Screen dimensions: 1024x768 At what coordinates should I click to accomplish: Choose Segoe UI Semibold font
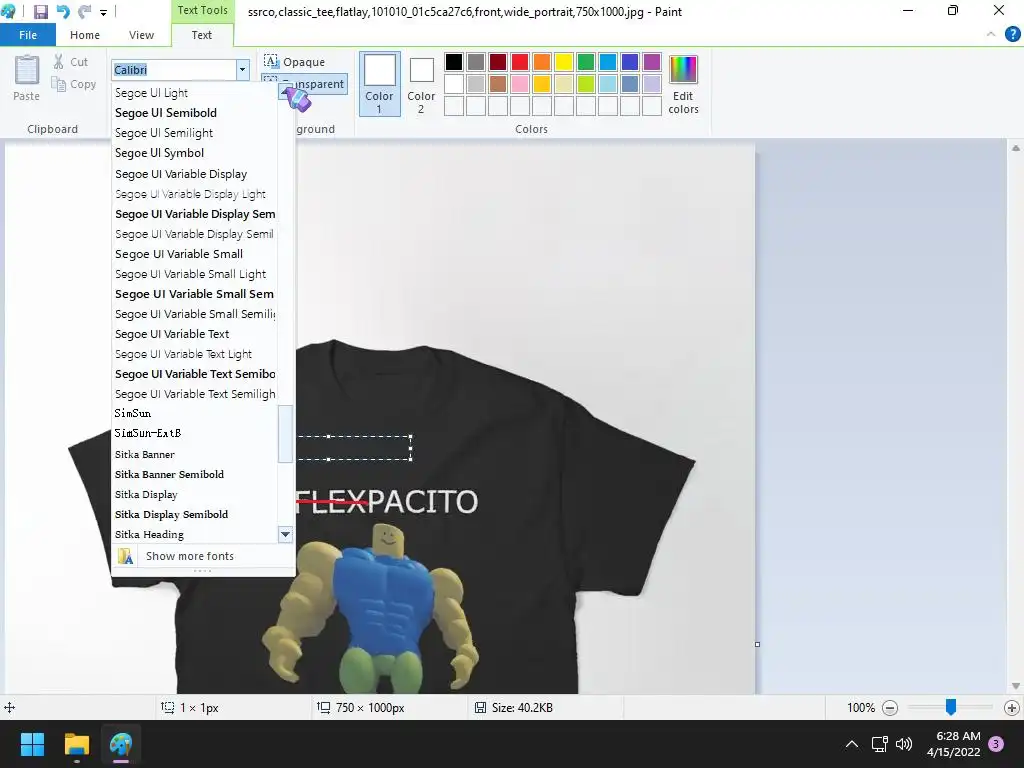(194, 113)
